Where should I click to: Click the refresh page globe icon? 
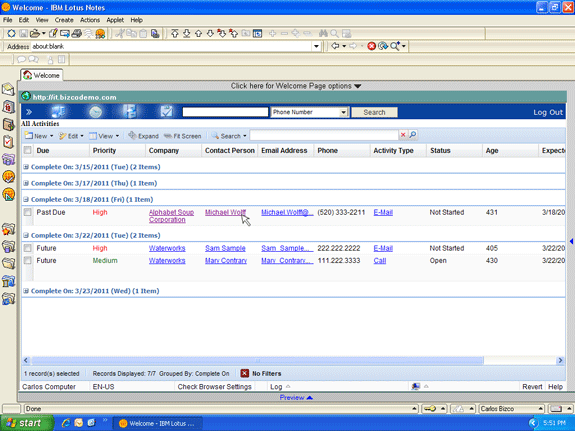[x=383, y=46]
